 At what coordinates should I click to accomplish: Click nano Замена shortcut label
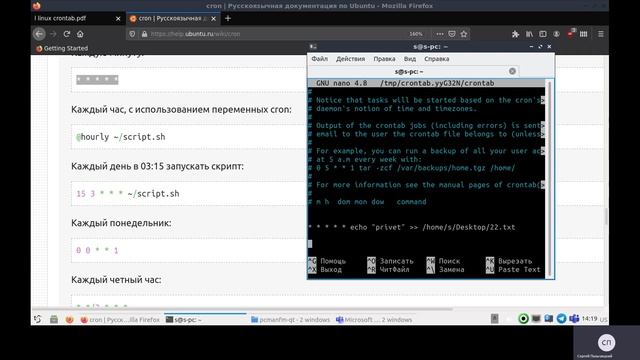pyautogui.click(x=451, y=269)
